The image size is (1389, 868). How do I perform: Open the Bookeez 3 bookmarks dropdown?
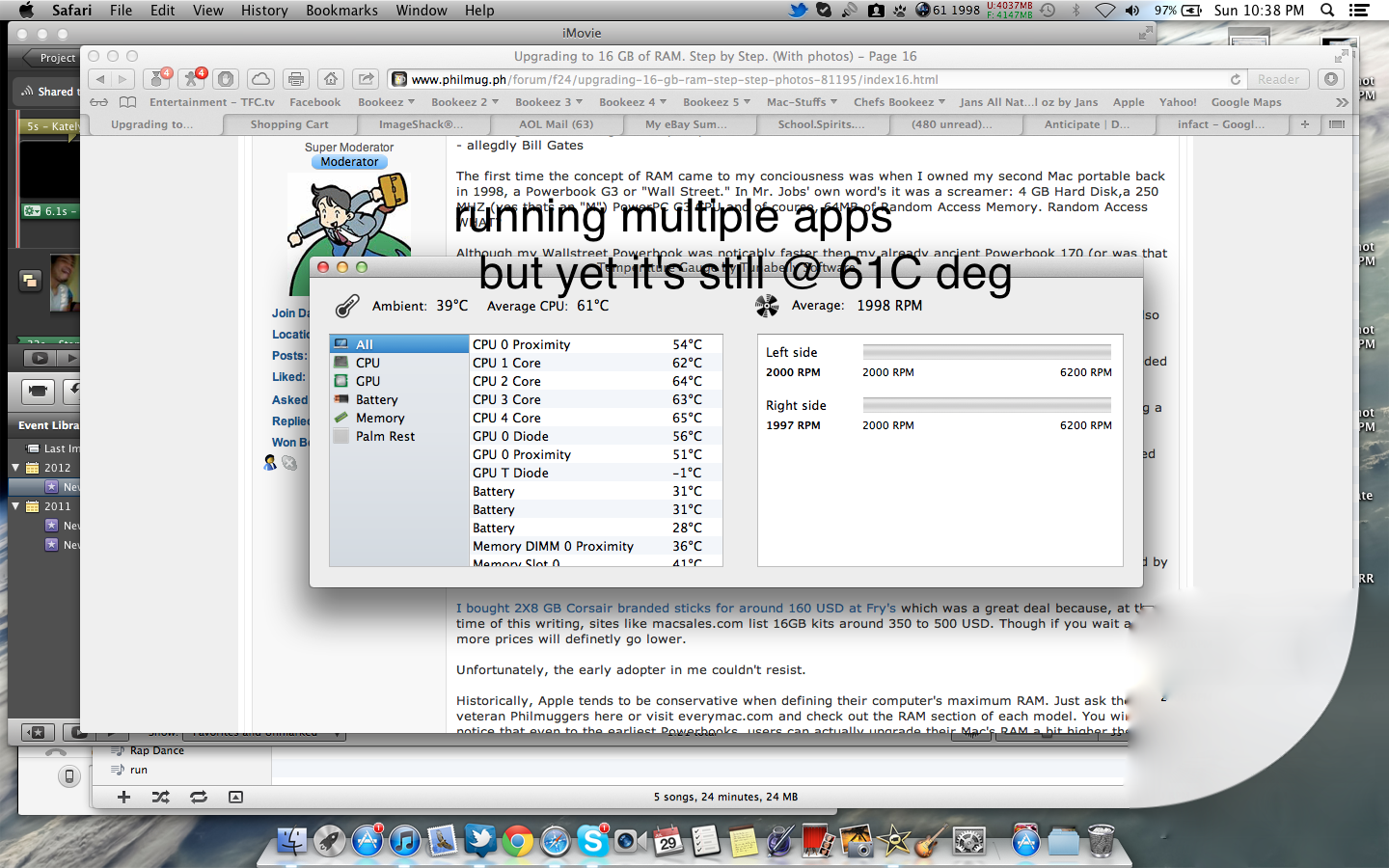pyautogui.click(x=549, y=102)
